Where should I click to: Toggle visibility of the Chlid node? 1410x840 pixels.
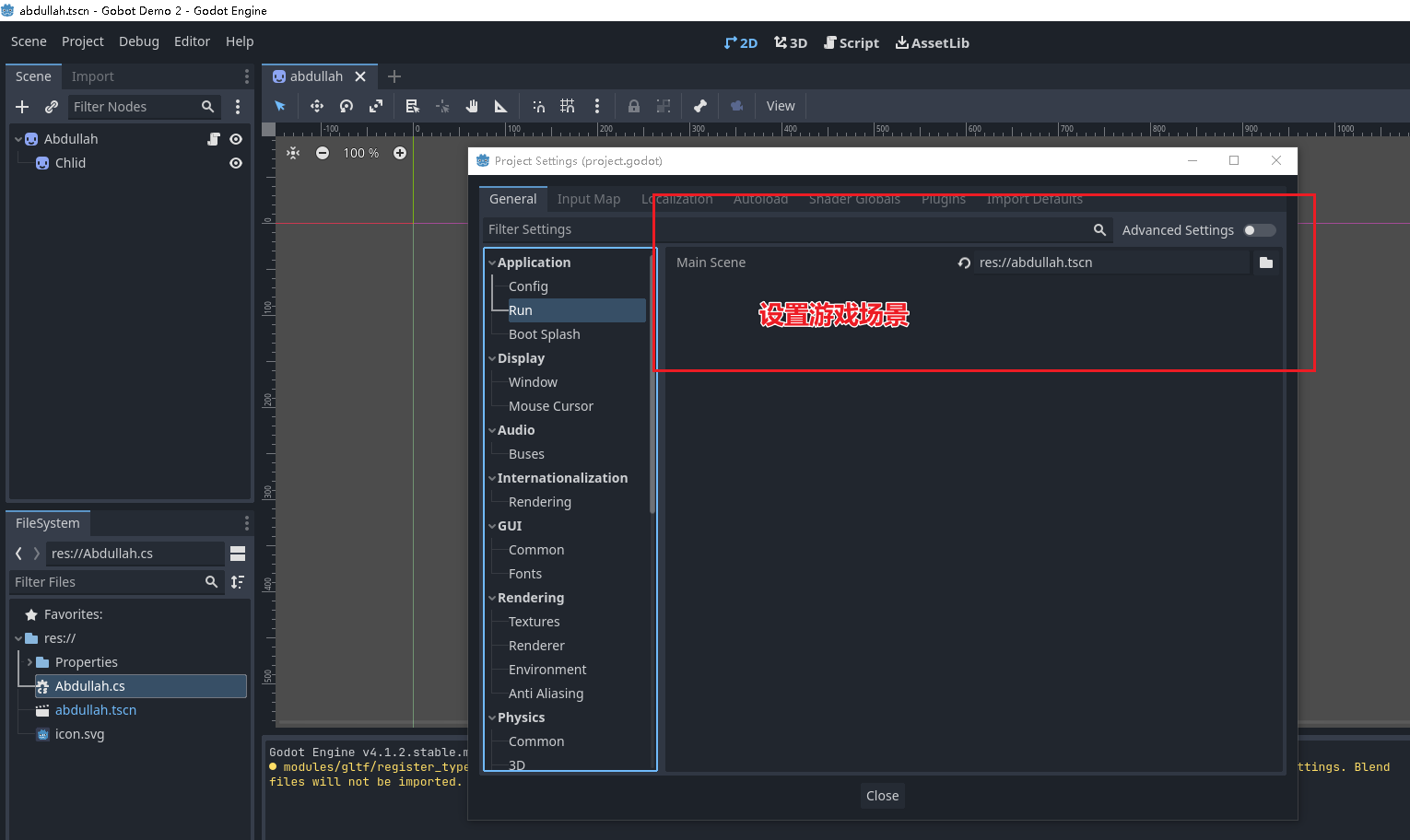(236, 163)
